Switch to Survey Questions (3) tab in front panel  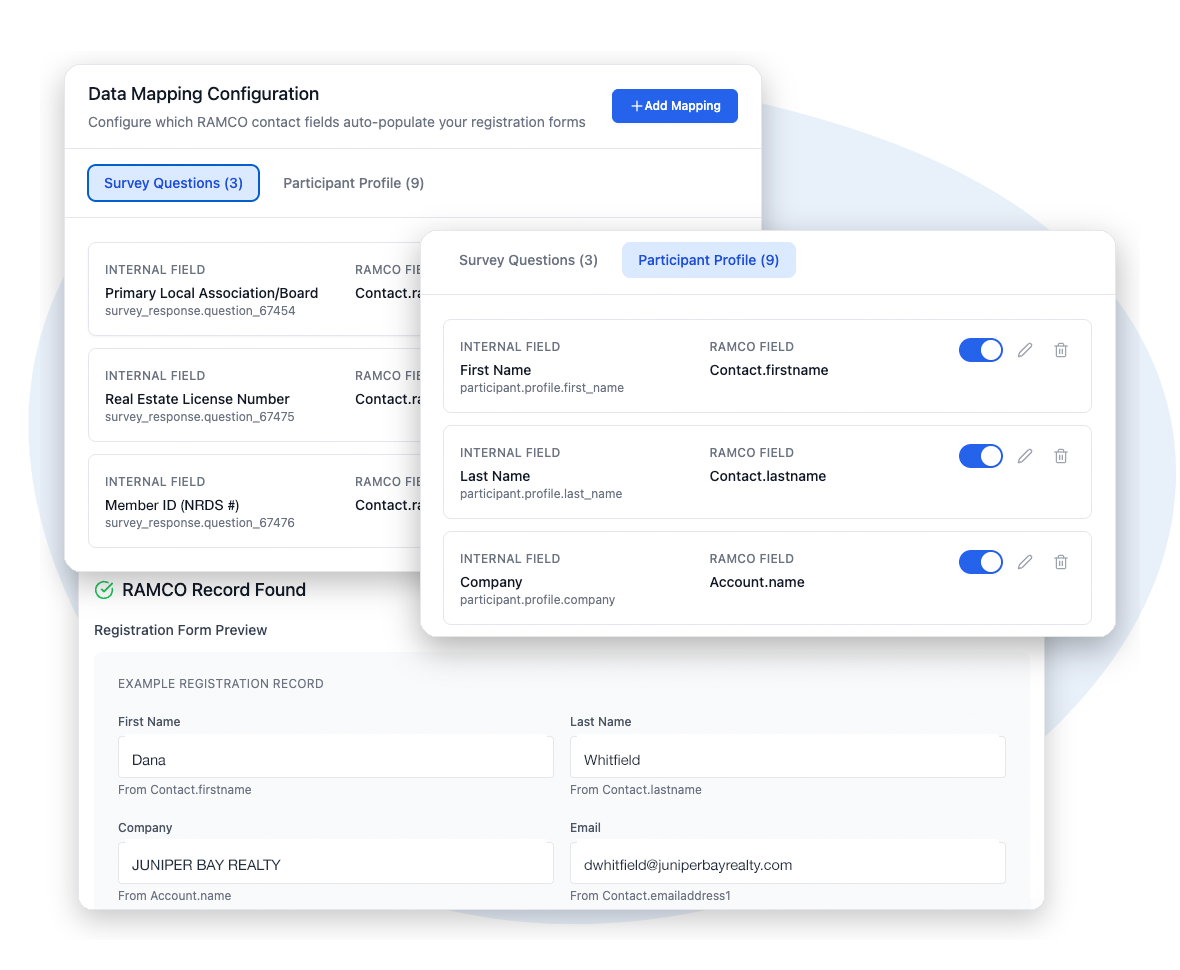point(528,260)
